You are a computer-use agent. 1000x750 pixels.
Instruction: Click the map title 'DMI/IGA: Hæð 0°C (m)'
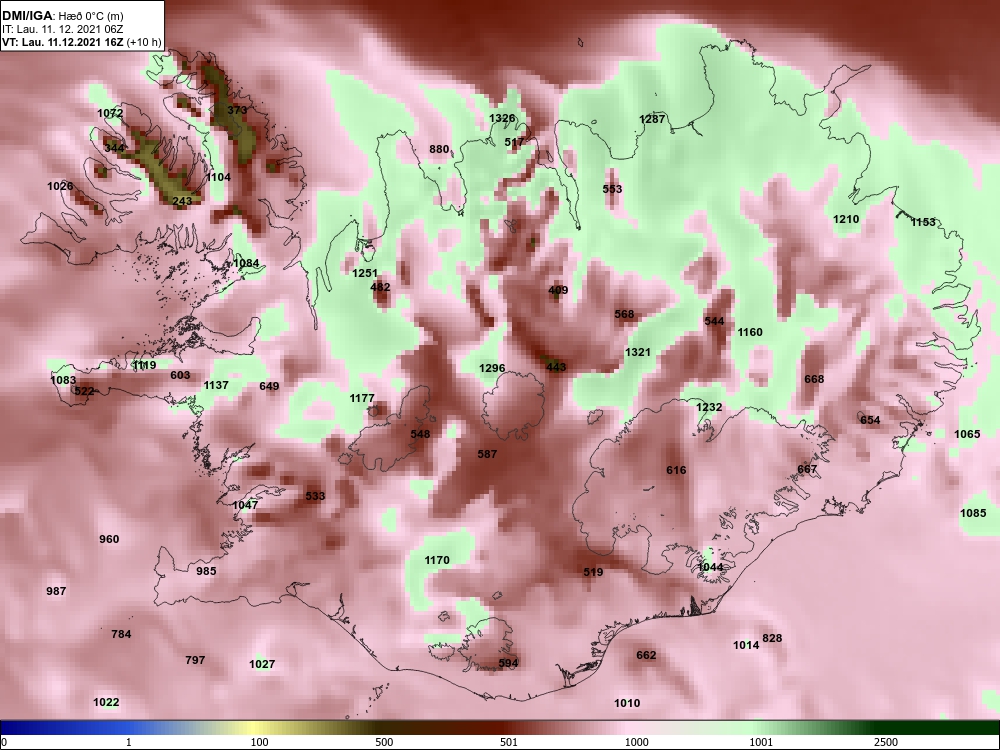(x=63, y=16)
